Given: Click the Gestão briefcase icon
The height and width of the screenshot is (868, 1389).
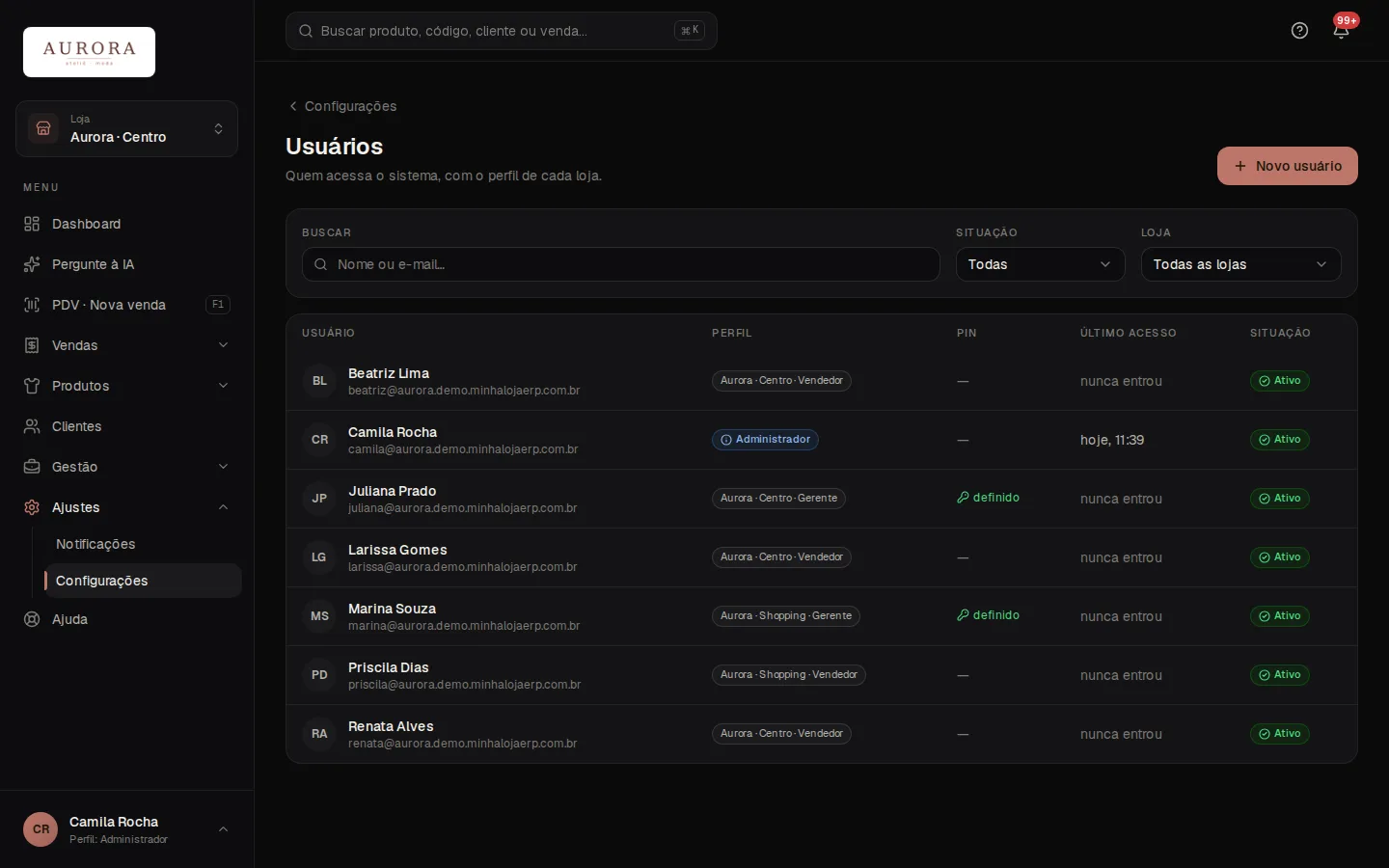Looking at the screenshot, I should (x=32, y=467).
